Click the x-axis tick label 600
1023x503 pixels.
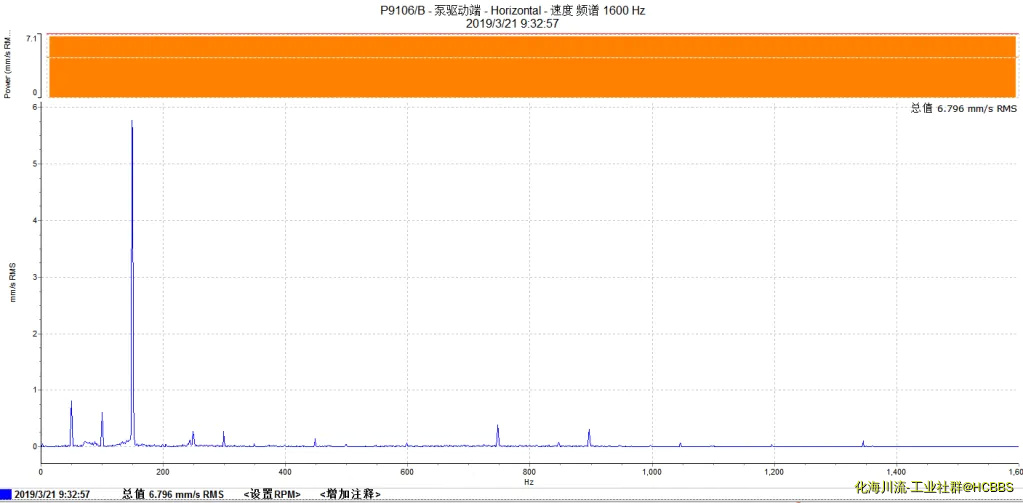tap(407, 471)
